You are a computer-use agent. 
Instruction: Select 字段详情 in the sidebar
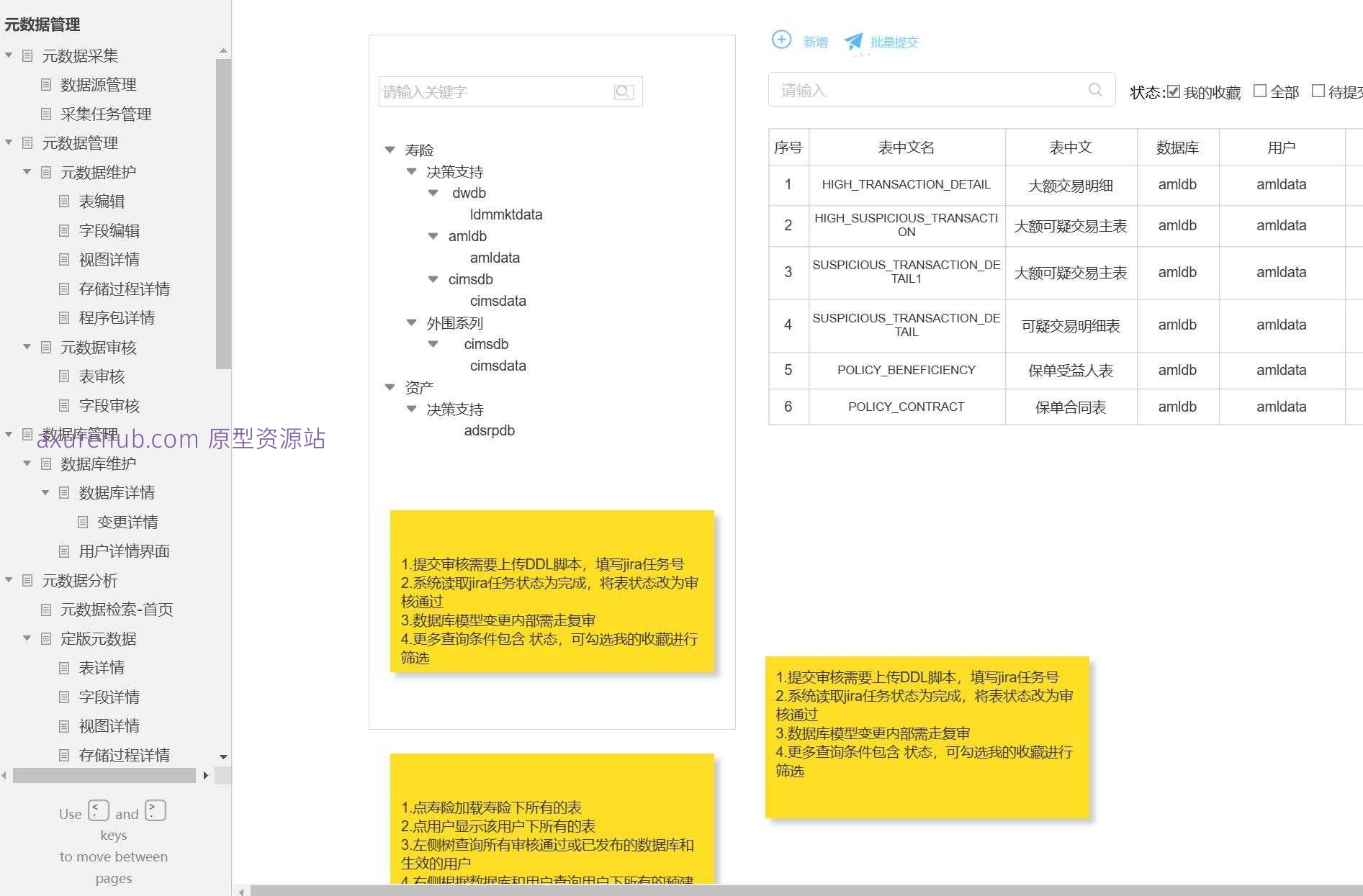(x=108, y=697)
